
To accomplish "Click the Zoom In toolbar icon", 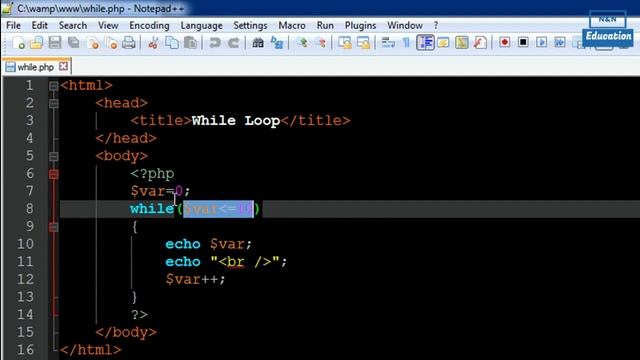I will coord(302,42).
